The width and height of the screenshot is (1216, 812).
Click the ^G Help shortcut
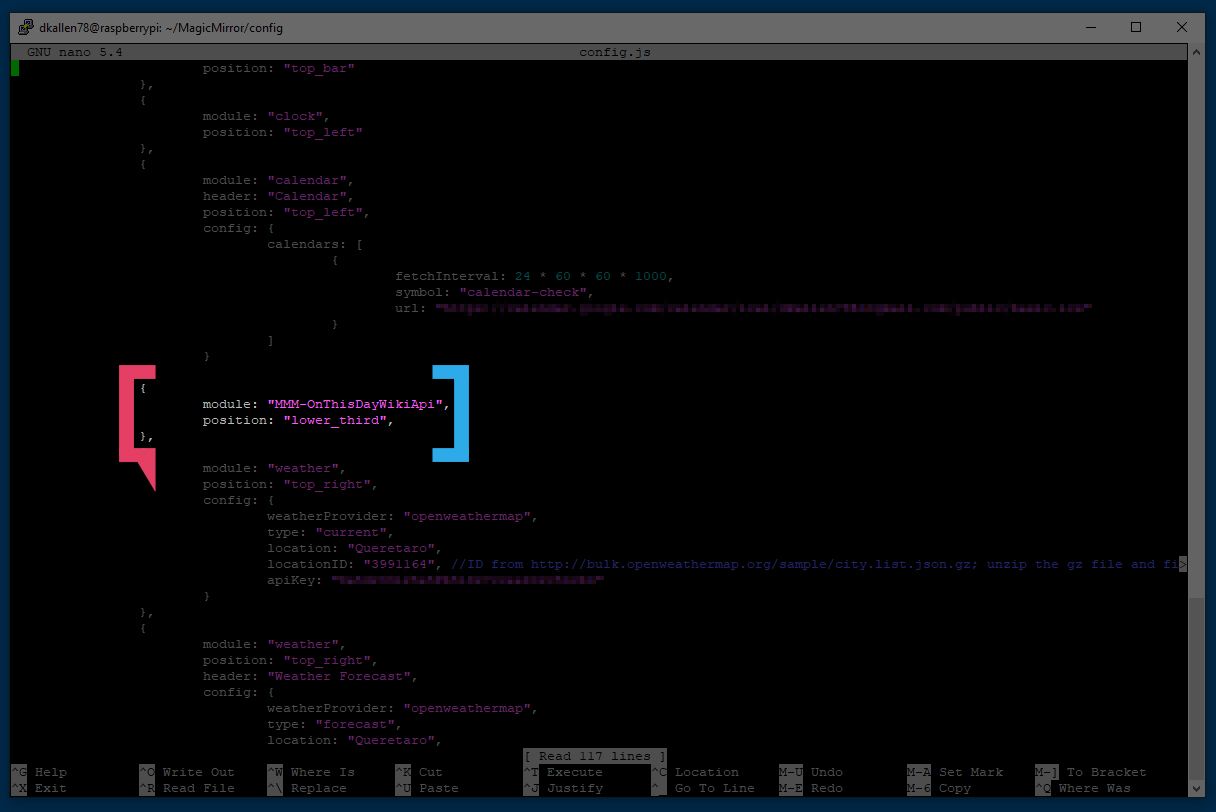[x=39, y=772]
